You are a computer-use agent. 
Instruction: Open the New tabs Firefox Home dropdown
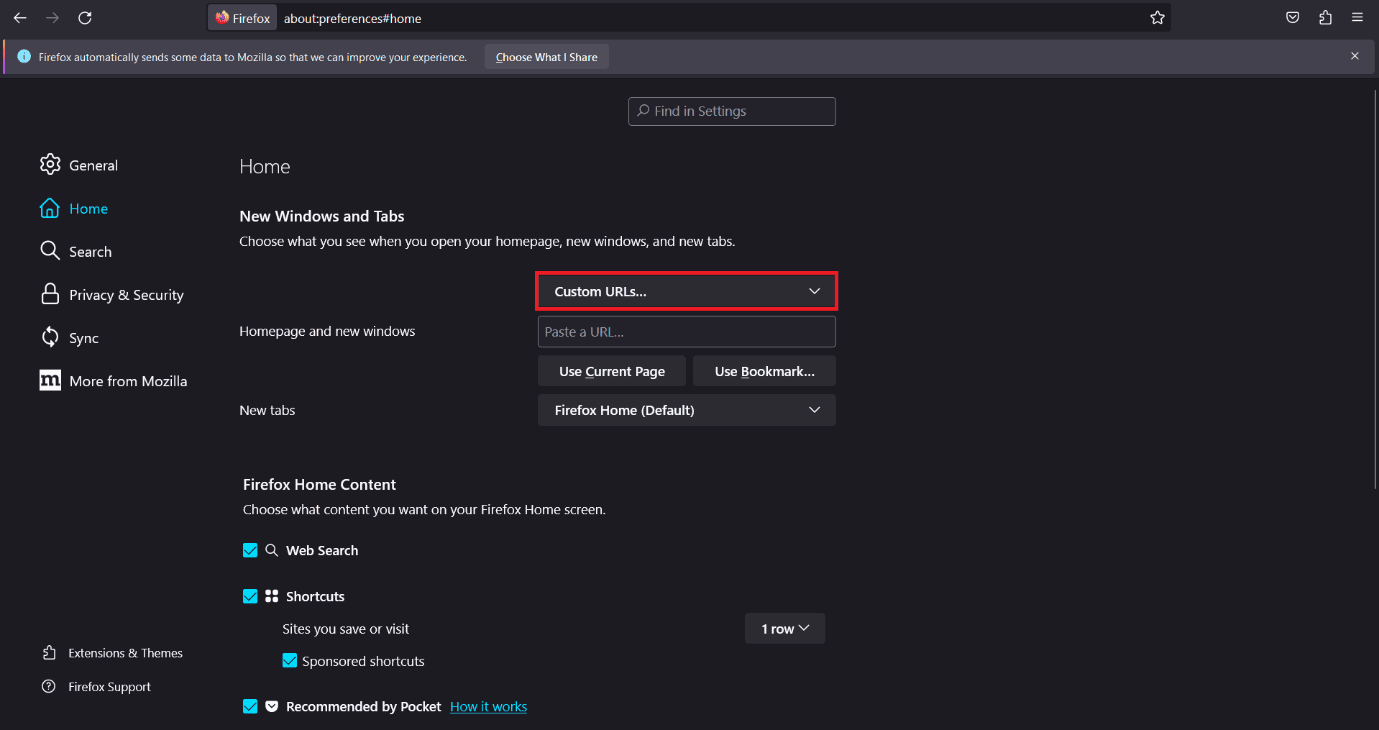pos(687,410)
